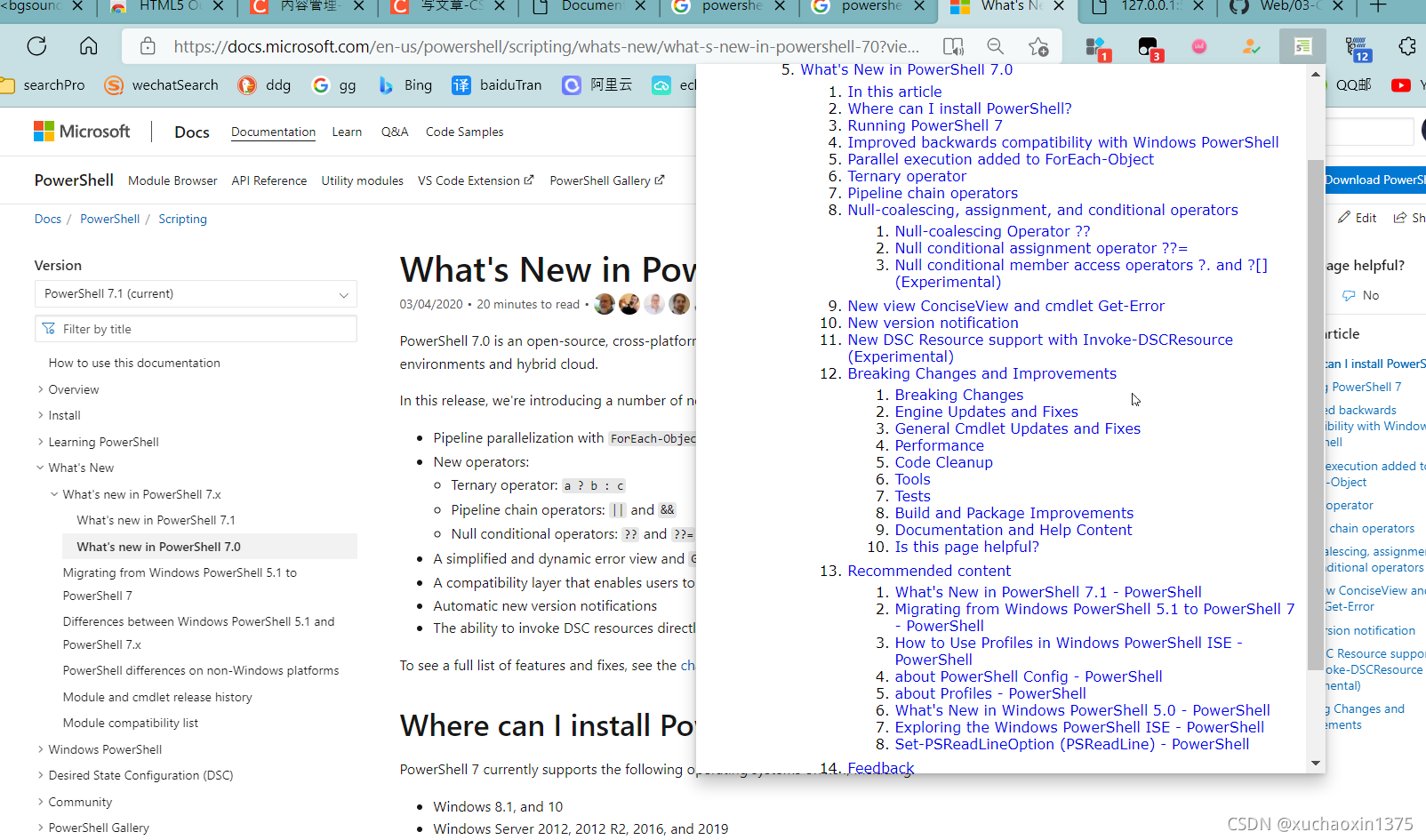Click the Filter by title field
Screen dimensions: 1426x840
(196, 329)
